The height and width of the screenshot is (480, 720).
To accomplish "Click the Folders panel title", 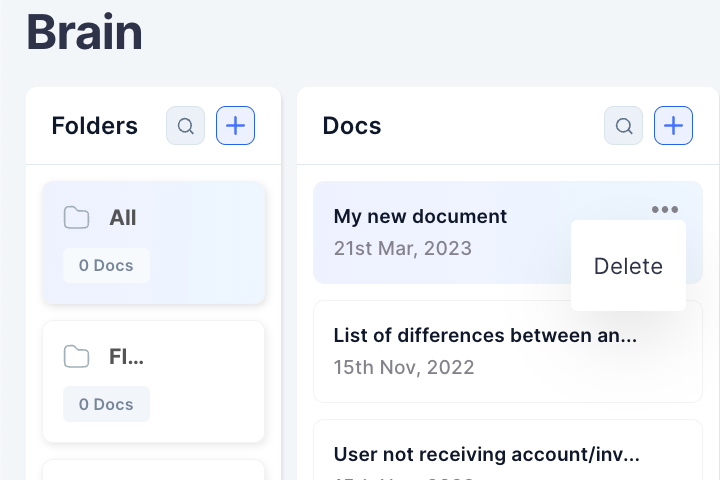I will pos(95,126).
